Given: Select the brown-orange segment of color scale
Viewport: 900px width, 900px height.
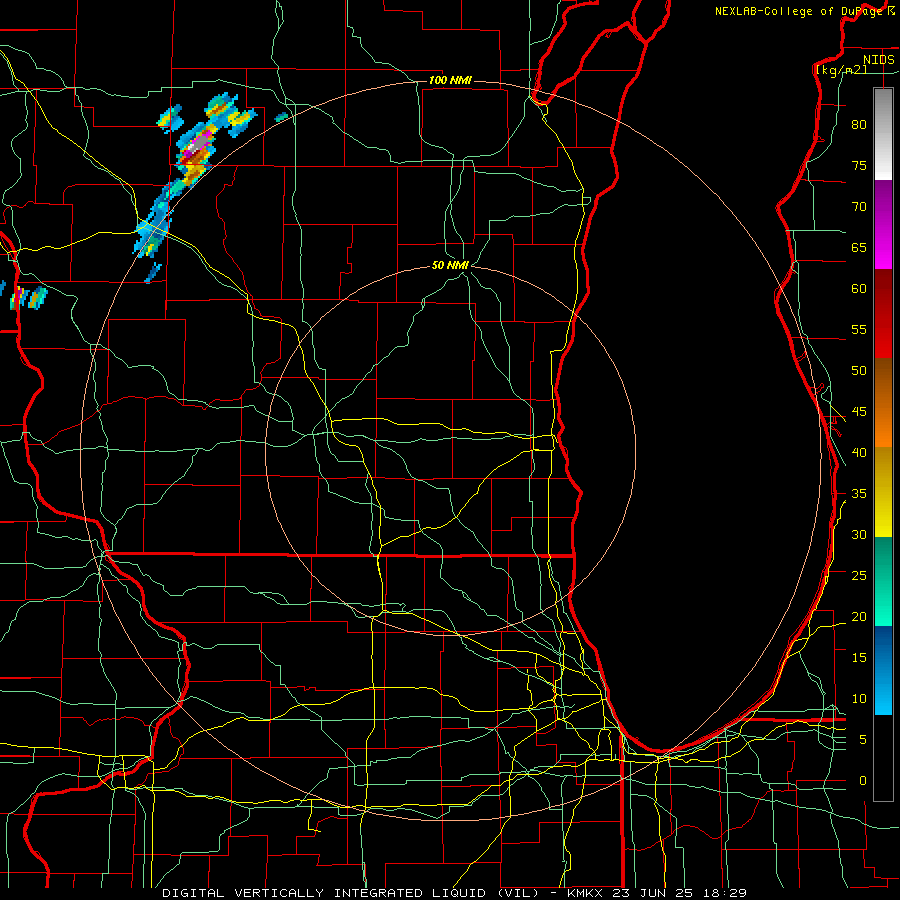Looking at the screenshot, I should coord(883,402).
